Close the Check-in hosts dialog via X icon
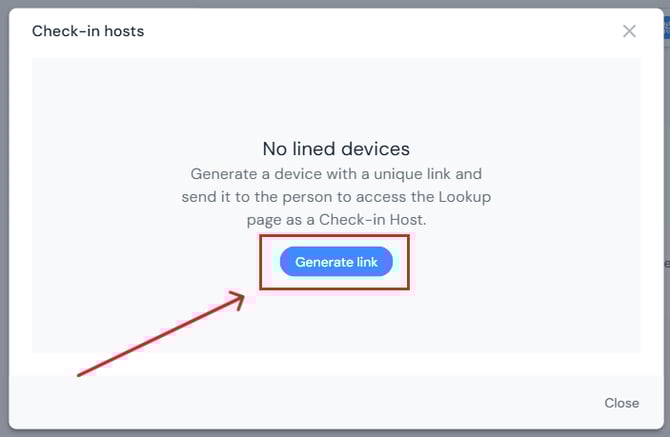Image resolution: width=670 pixels, height=437 pixels. 629,31
